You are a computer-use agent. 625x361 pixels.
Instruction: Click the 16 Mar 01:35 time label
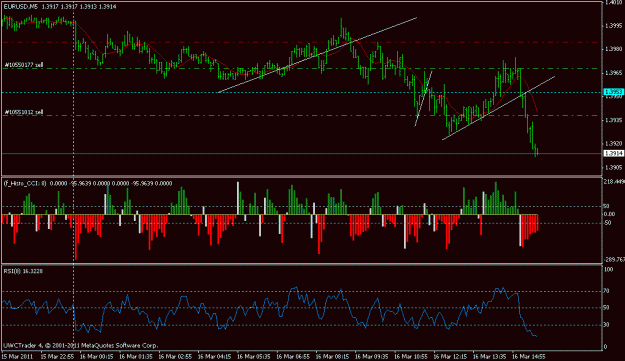[x=136, y=356]
